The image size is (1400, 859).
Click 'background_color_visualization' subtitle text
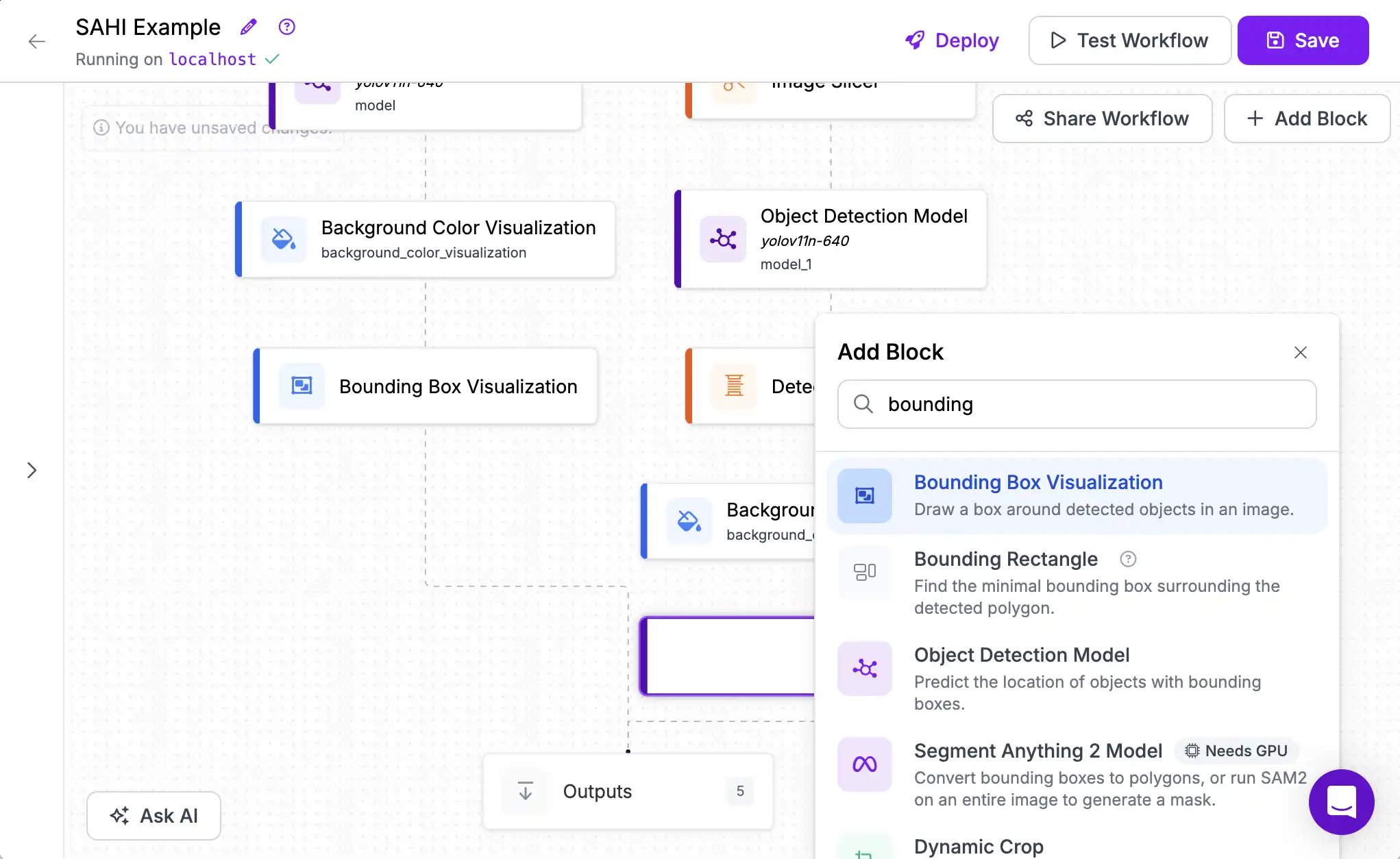click(423, 253)
